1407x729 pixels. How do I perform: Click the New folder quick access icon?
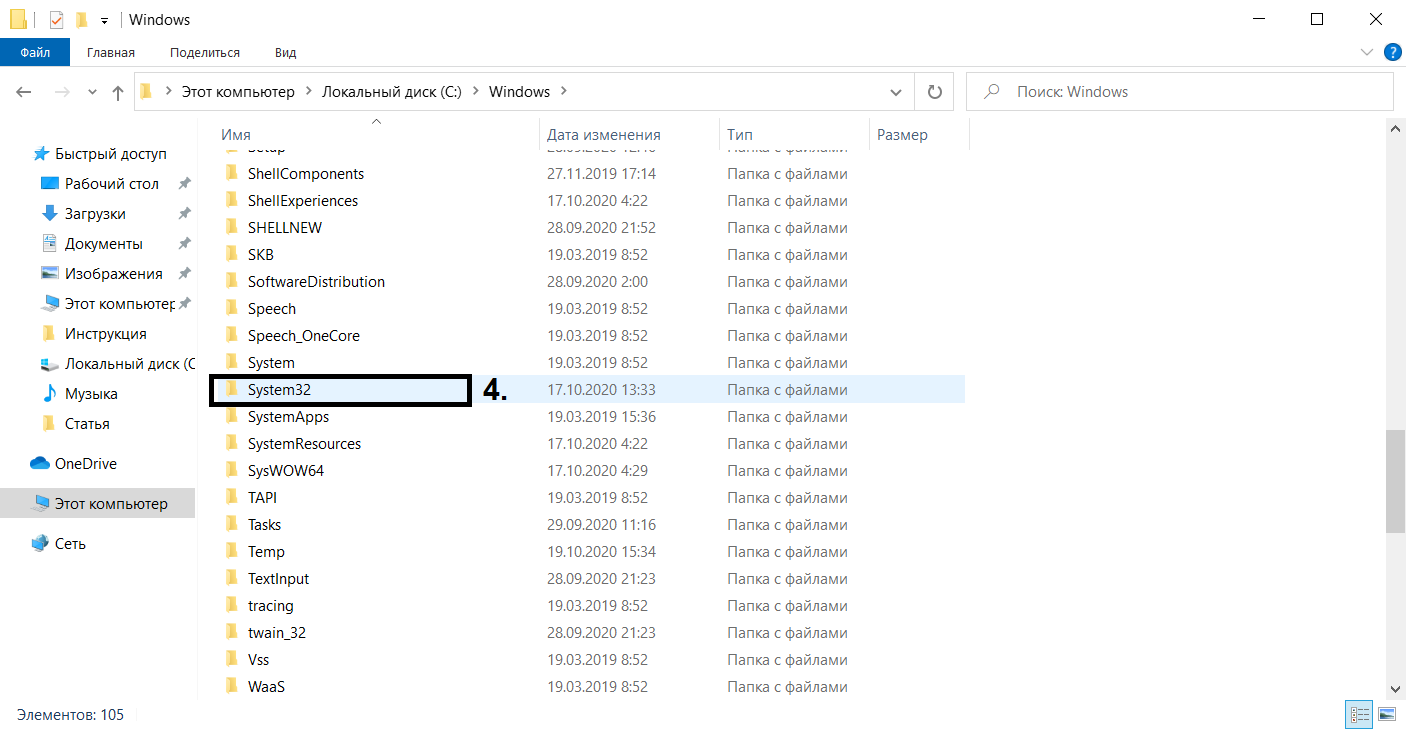click(82, 19)
